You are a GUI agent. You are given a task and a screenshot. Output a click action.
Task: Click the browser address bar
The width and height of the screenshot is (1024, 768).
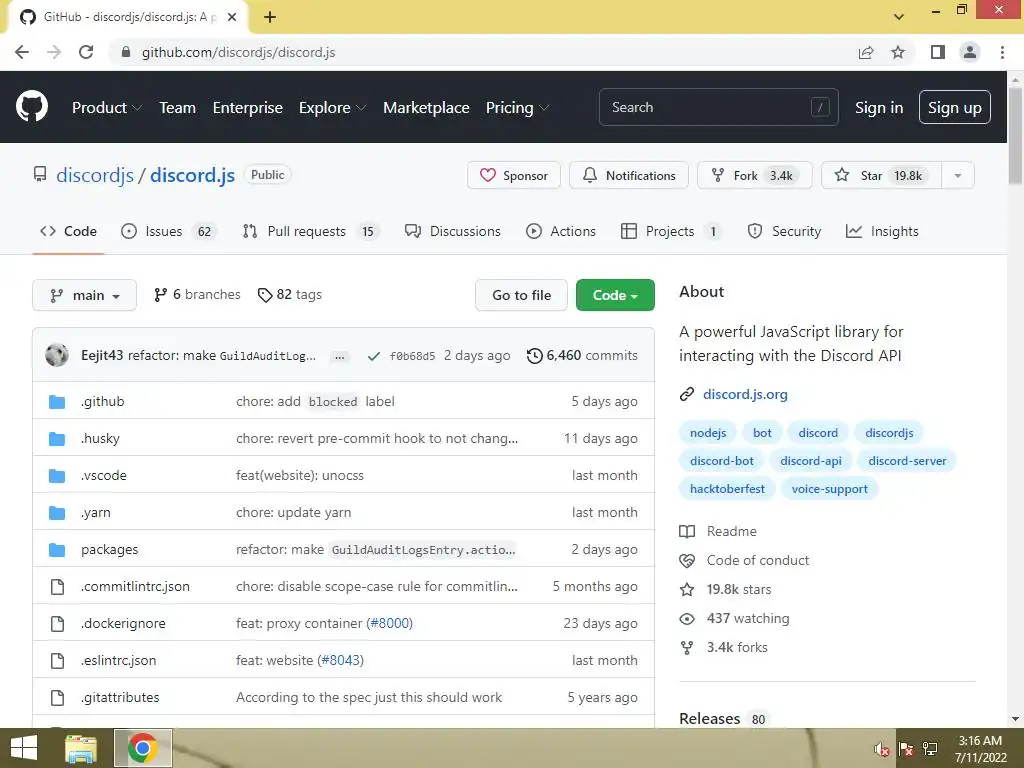point(483,52)
